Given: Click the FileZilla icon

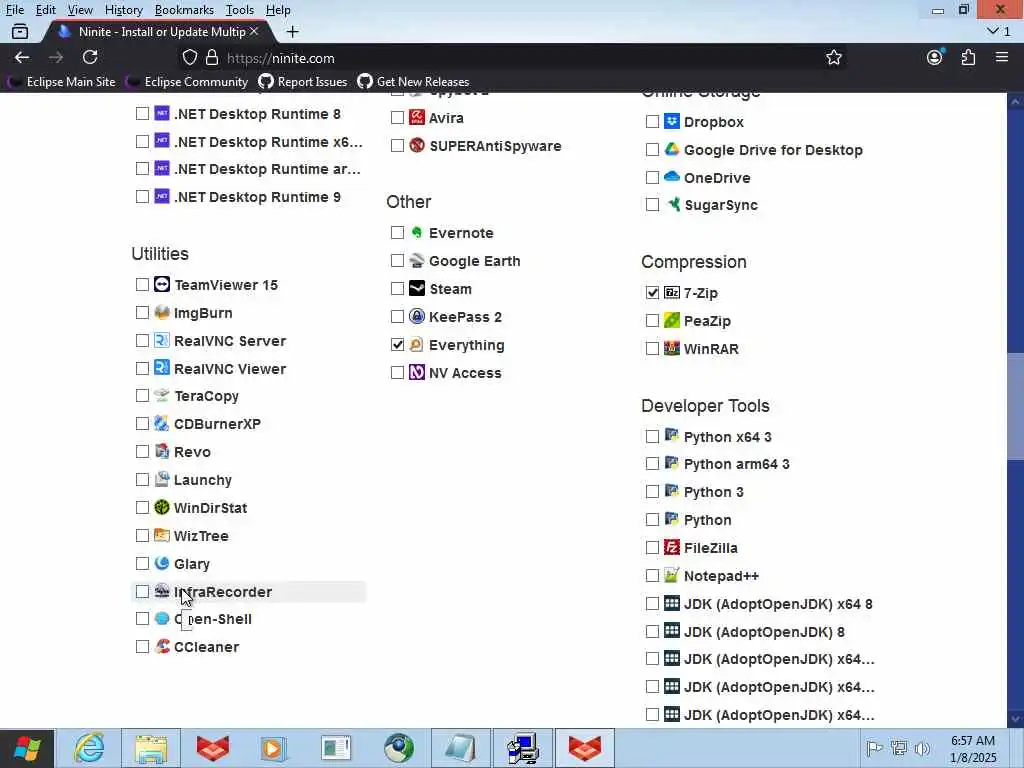Looking at the screenshot, I should tap(671, 547).
